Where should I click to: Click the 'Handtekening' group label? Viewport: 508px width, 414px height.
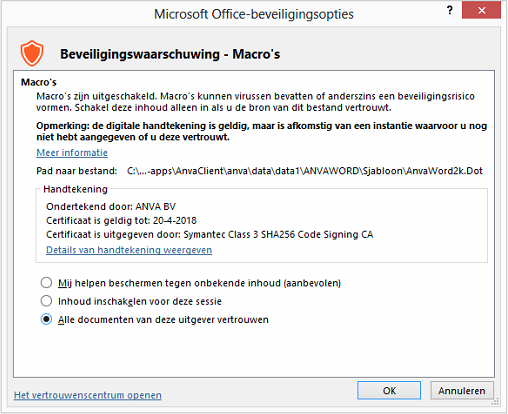75,189
